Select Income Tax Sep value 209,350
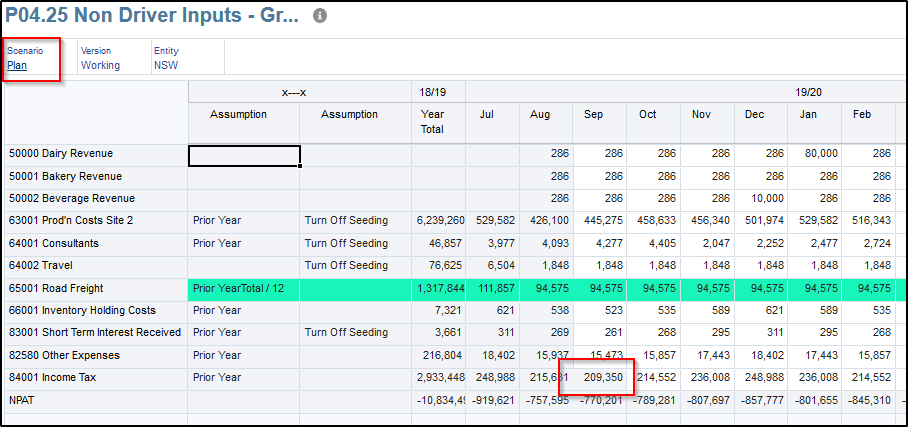908x427 pixels. [599, 377]
